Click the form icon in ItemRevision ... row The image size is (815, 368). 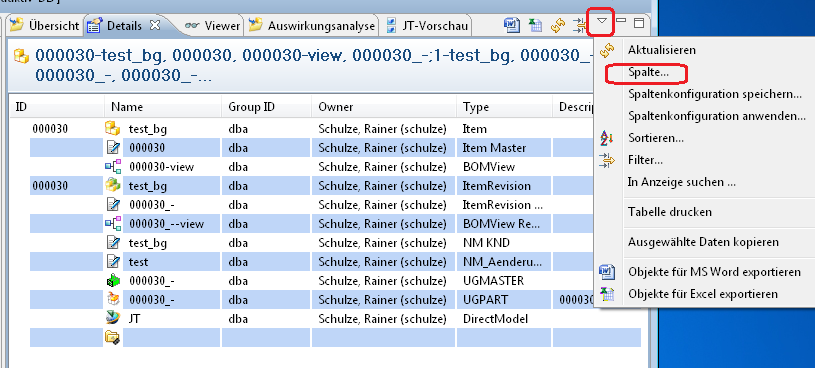coord(113,205)
